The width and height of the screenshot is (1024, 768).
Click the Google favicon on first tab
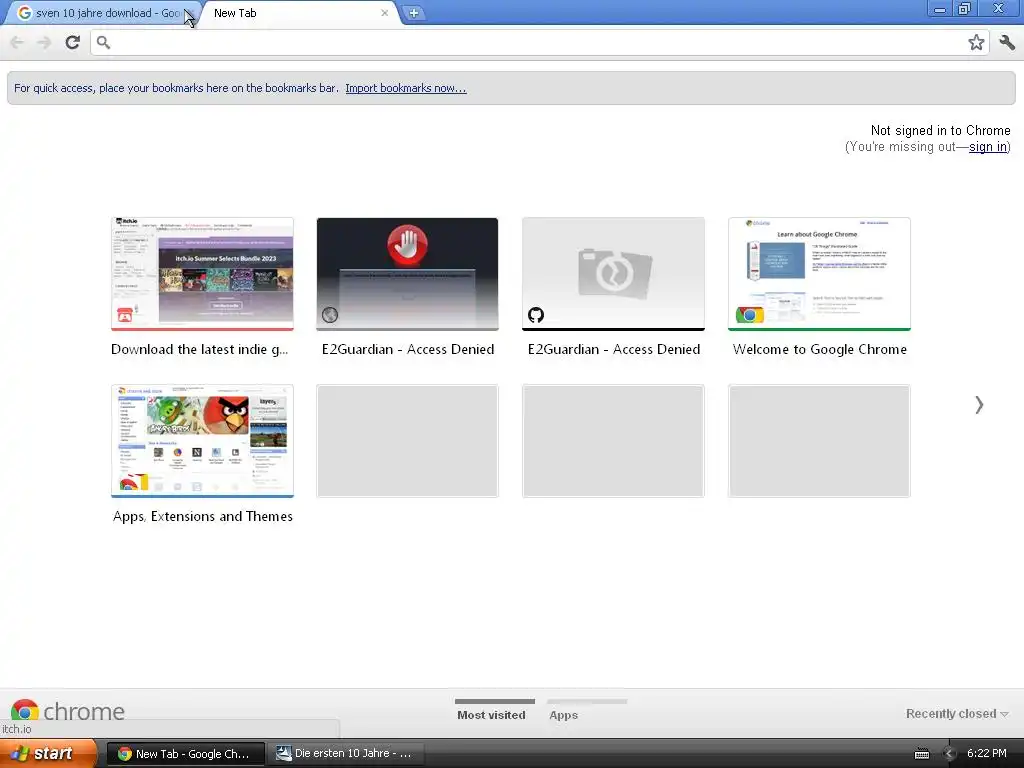pyautogui.click(x=24, y=13)
